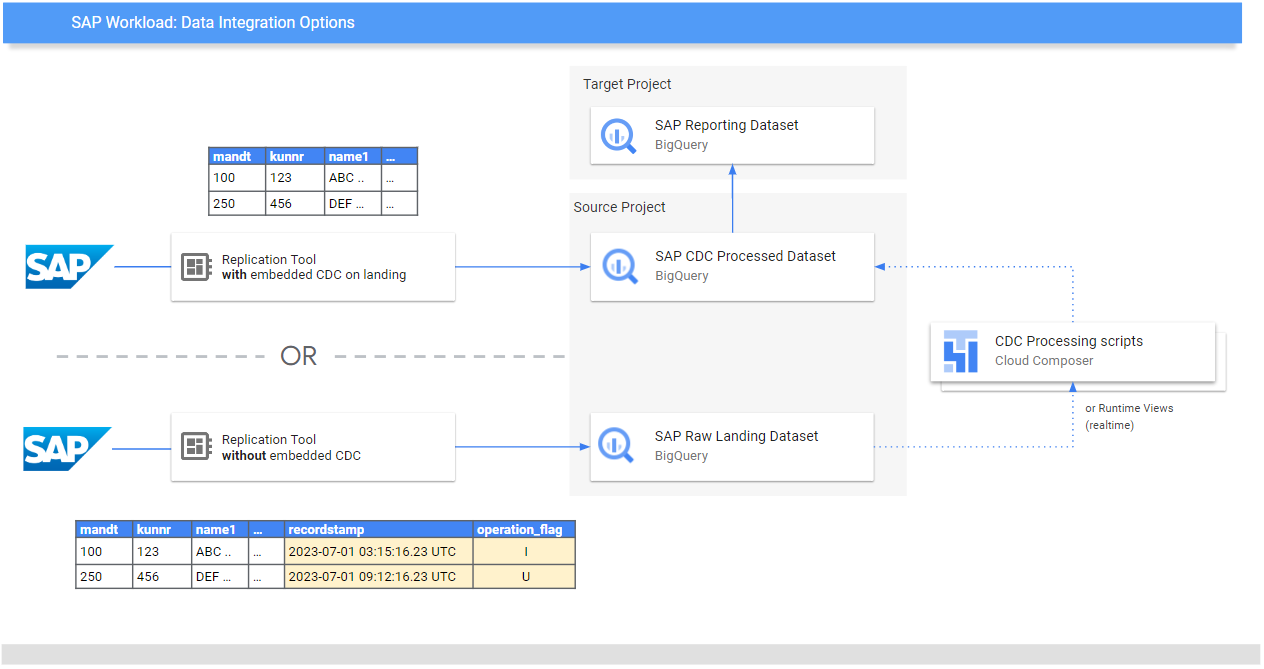Click the Replication Tool icon with embedded CDC
Viewport: 1264px width, 669px height.
(x=196, y=266)
